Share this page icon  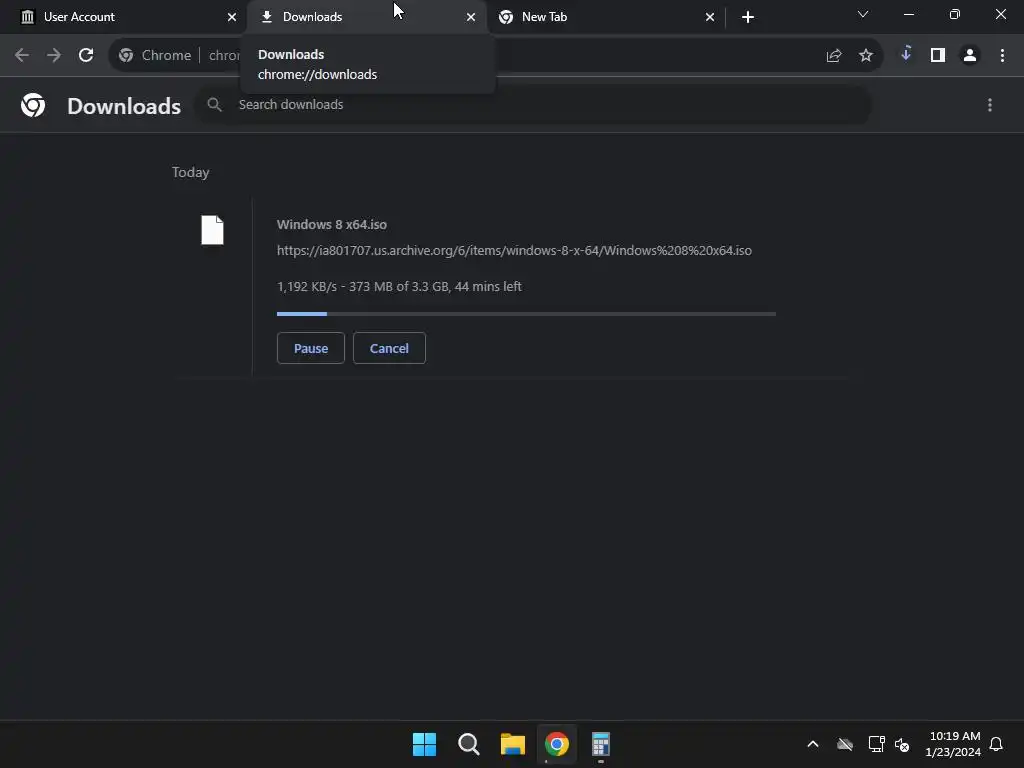pos(834,56)
